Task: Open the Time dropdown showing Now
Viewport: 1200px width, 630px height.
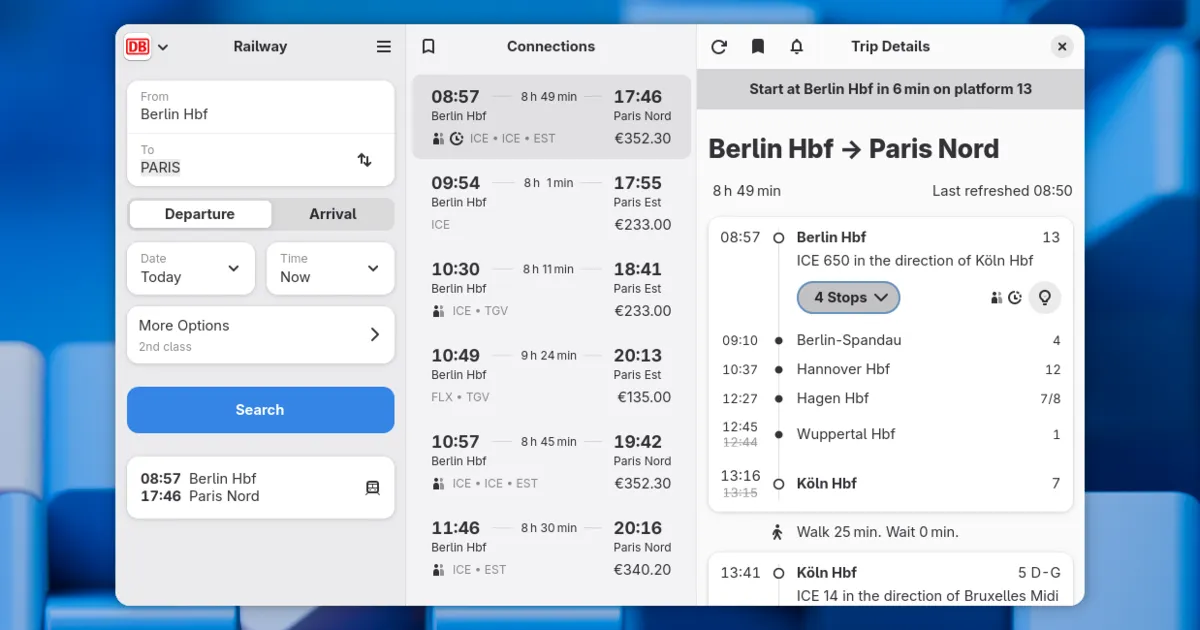Action: click(x=330, y=268)
